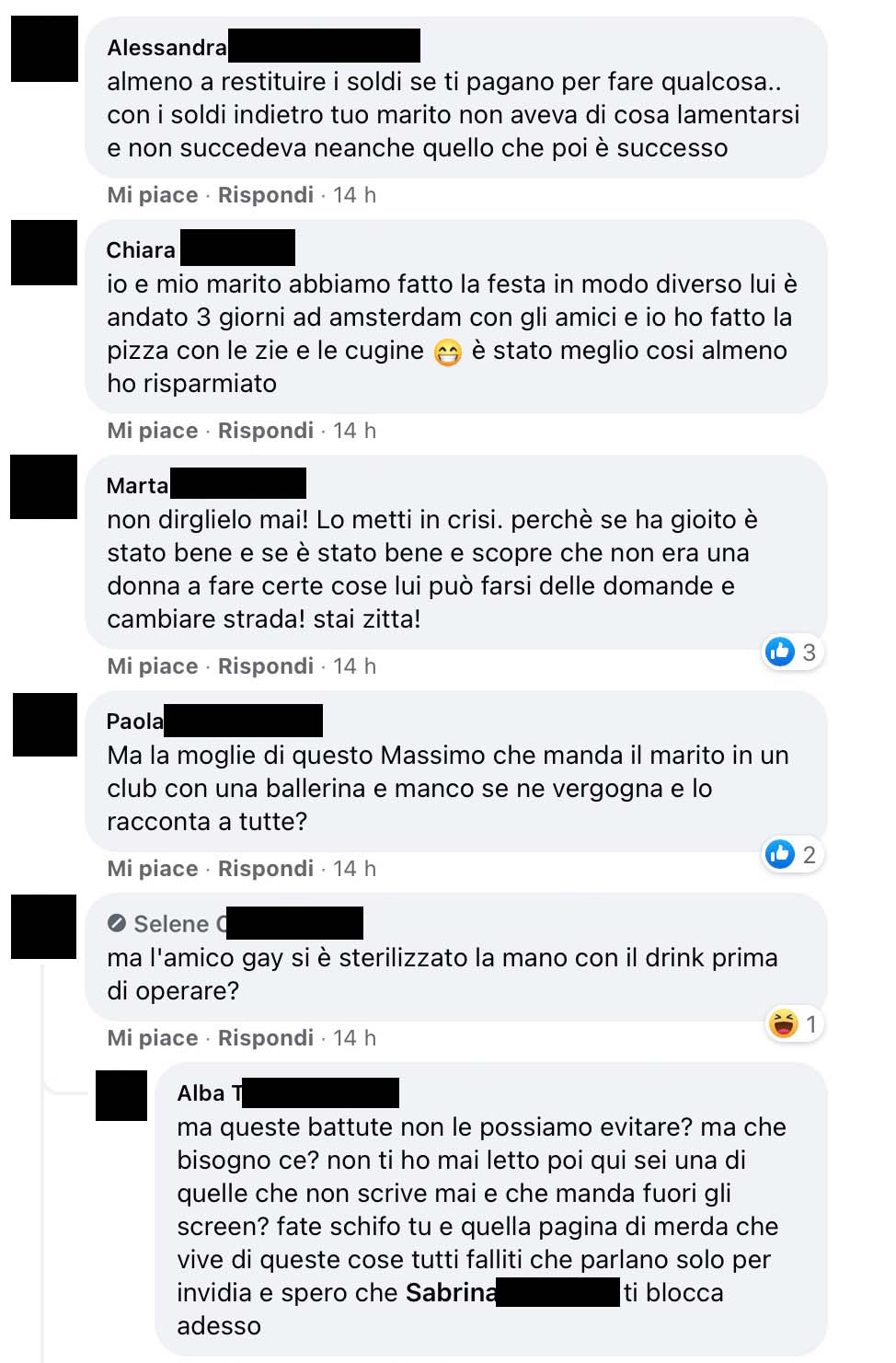The image size is (896, 1363).
Task: Reply to Alessandra's comment via Rispondi
Action: tap(266, 195)
